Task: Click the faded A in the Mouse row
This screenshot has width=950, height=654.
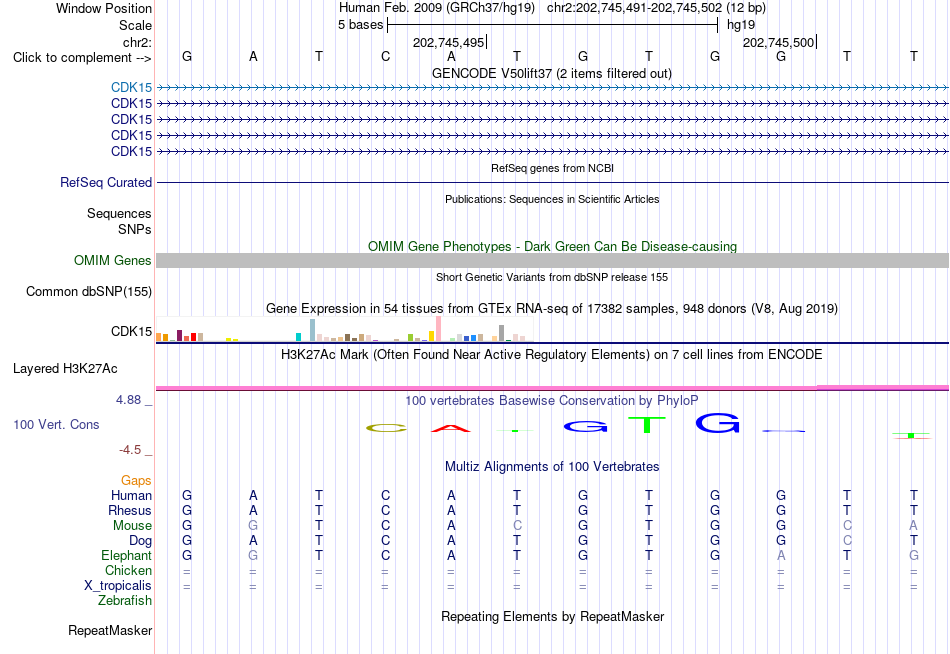Action: coord(913,526)
